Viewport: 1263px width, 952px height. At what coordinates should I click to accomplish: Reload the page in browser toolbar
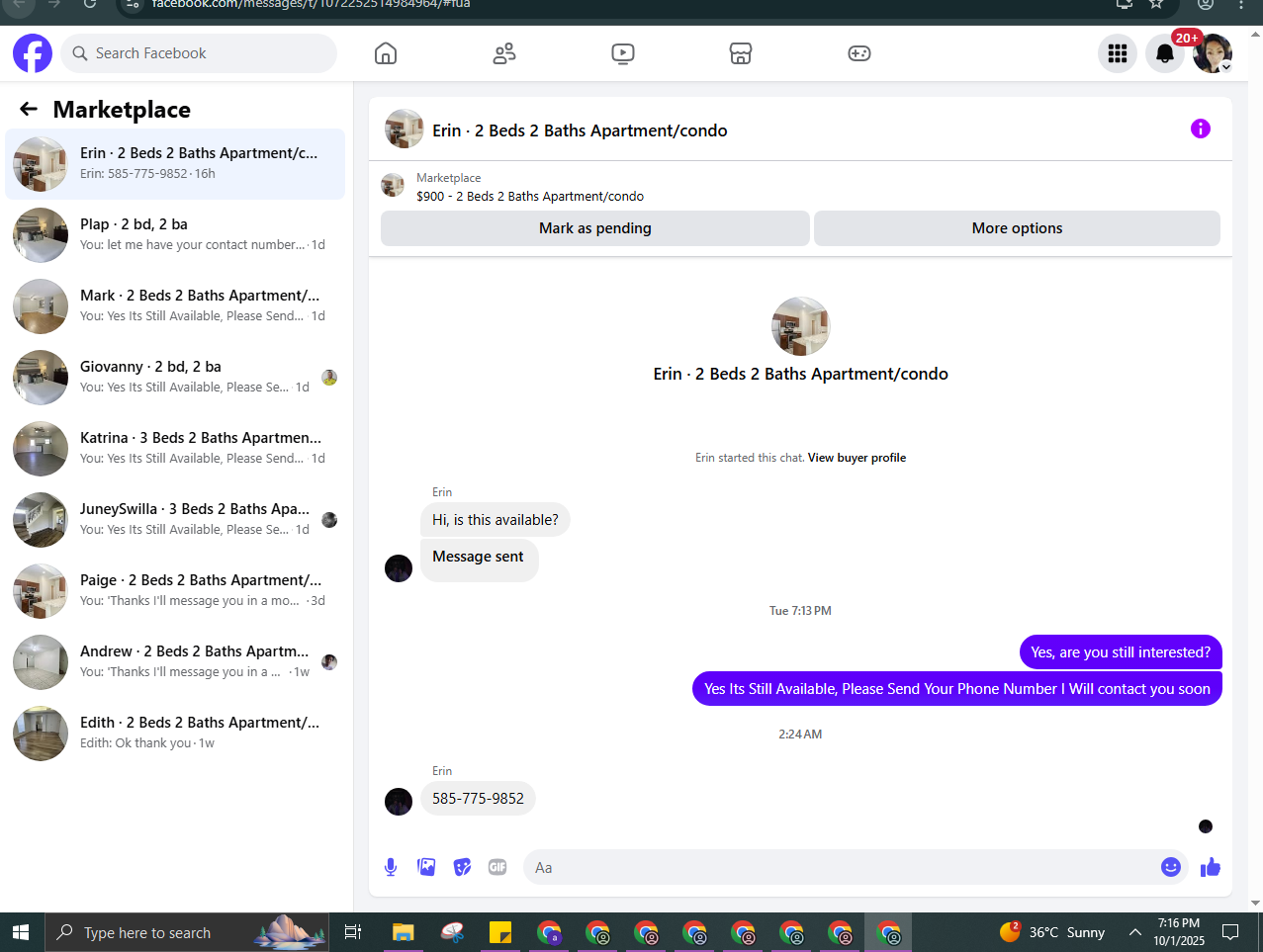(x=90, y=4)
